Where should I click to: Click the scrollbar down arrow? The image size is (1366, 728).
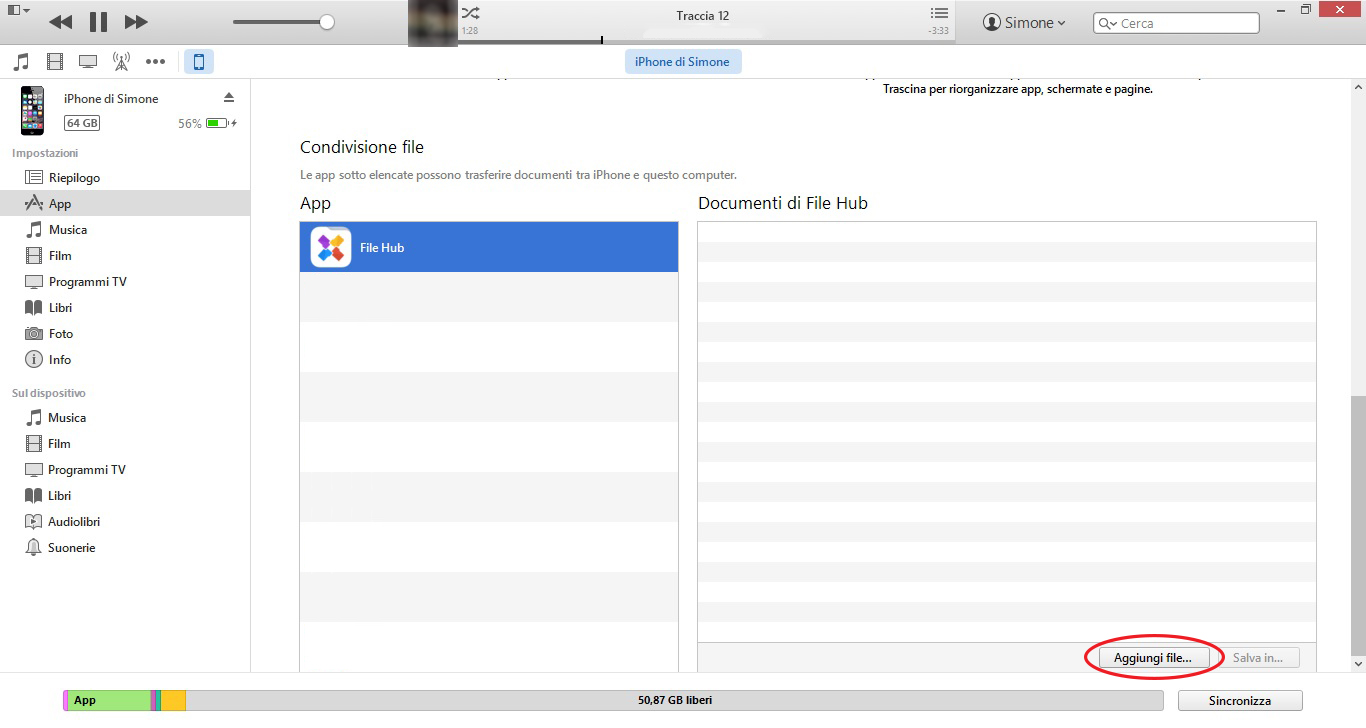1357,663
